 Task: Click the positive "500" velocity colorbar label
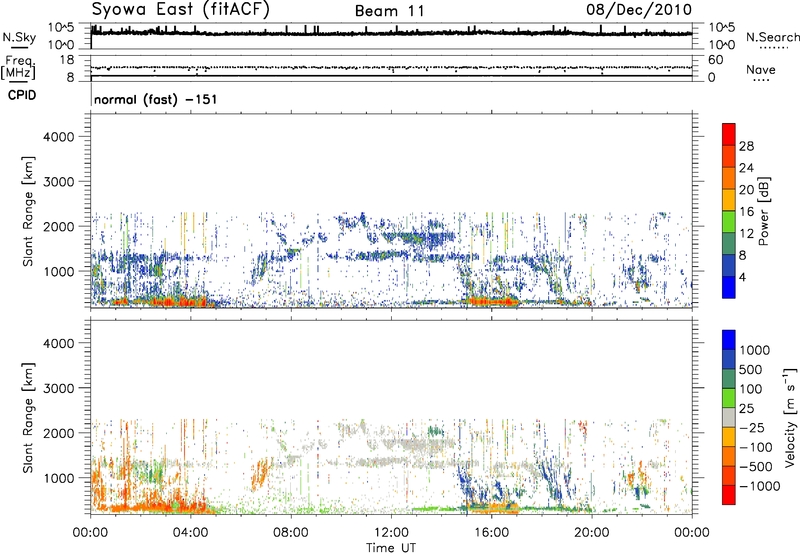tap(751, 369)
